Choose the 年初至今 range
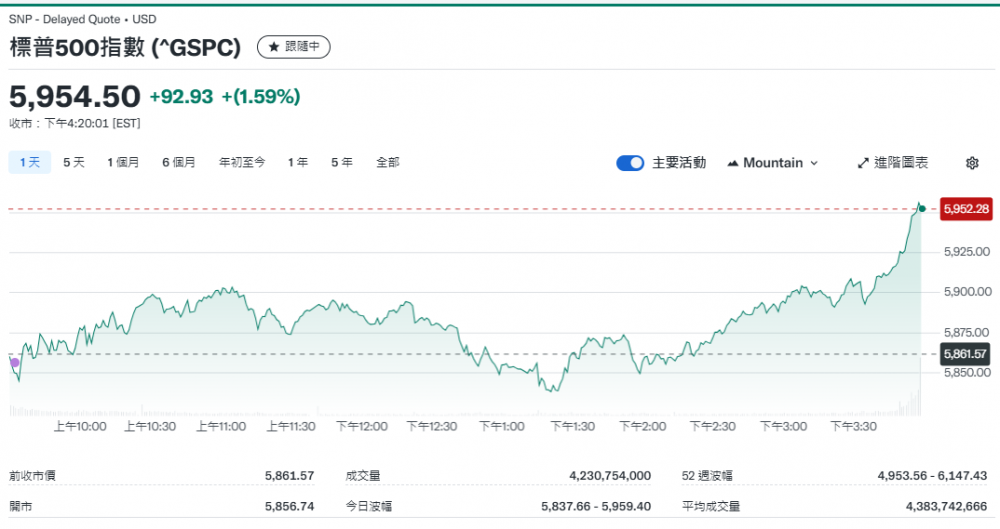This screenshot has width=1000, height=529. point(242,162)
